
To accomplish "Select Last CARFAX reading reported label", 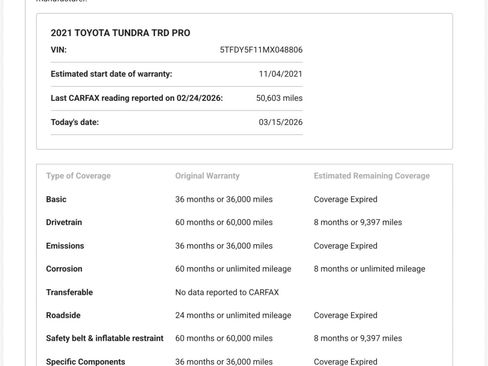I will 137,98.
